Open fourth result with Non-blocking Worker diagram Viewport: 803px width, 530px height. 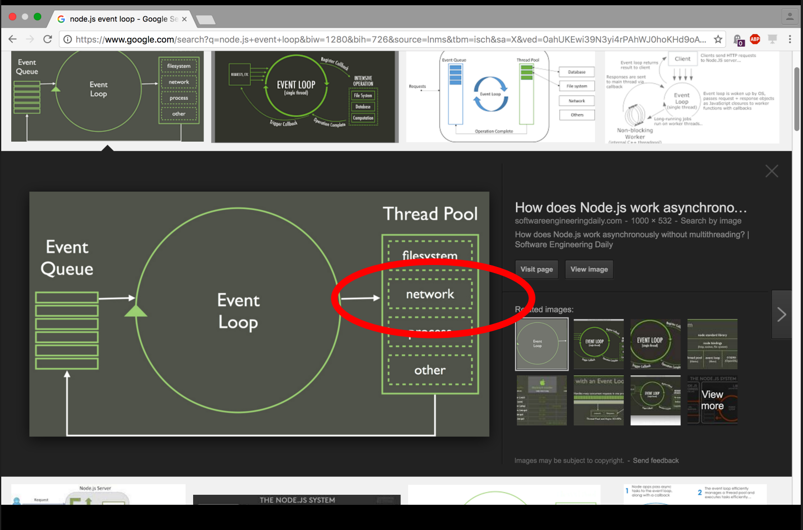click(x=692, y=96)
